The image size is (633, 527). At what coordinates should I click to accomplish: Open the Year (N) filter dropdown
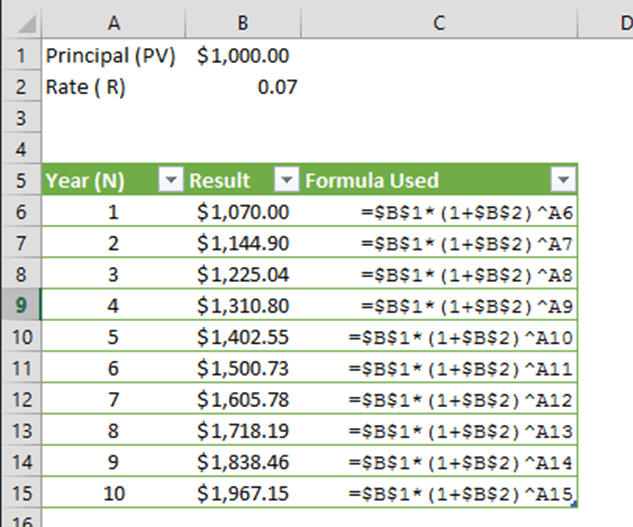[171, 179]
